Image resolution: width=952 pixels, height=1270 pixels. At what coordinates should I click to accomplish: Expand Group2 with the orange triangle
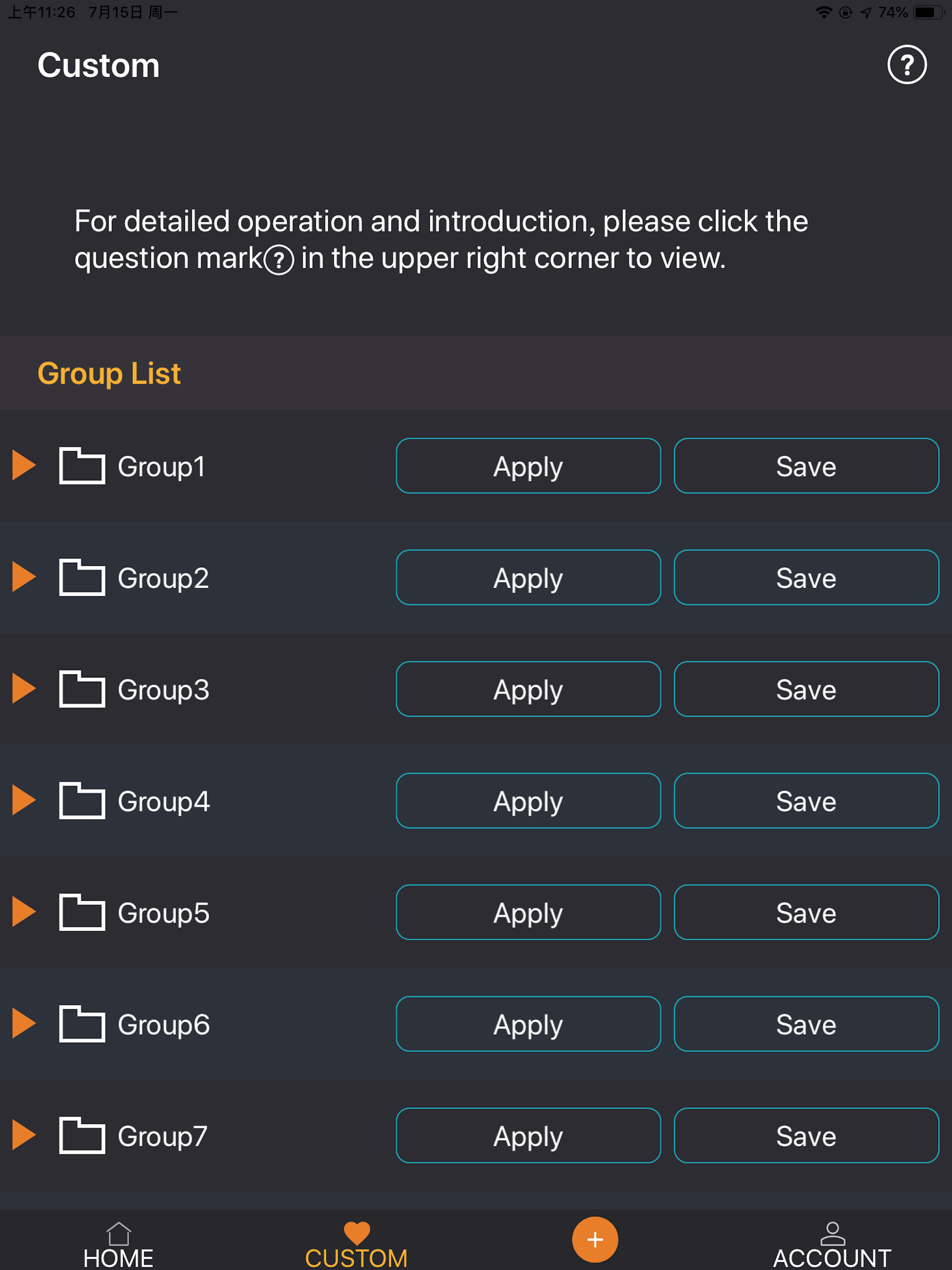[x=24, y=576]
